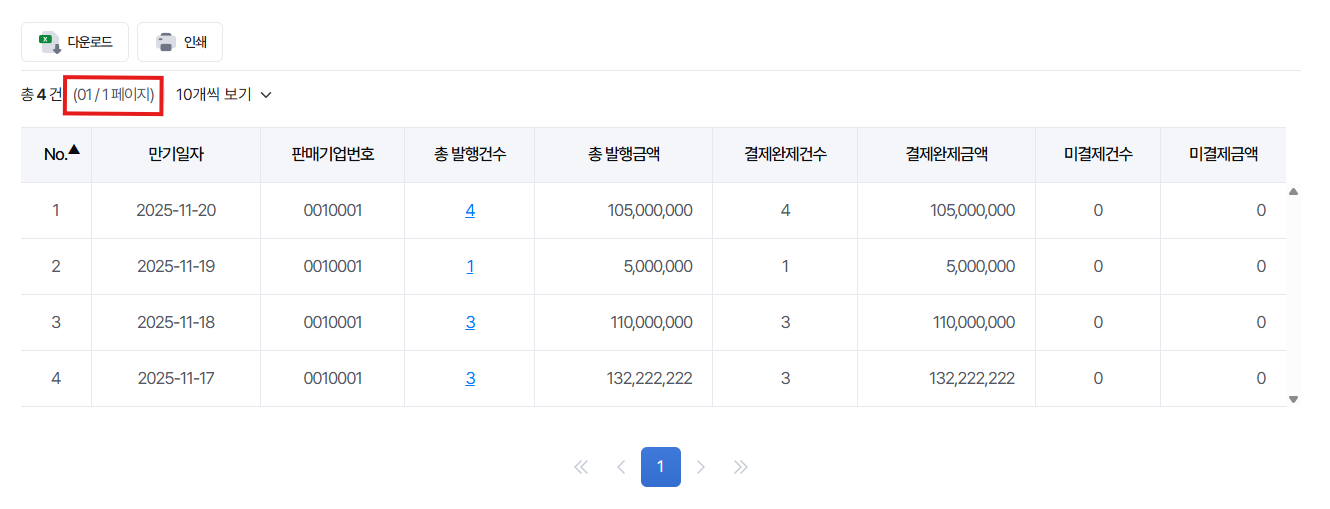Click the 총 발행금액 column header

tap(624, 155)
